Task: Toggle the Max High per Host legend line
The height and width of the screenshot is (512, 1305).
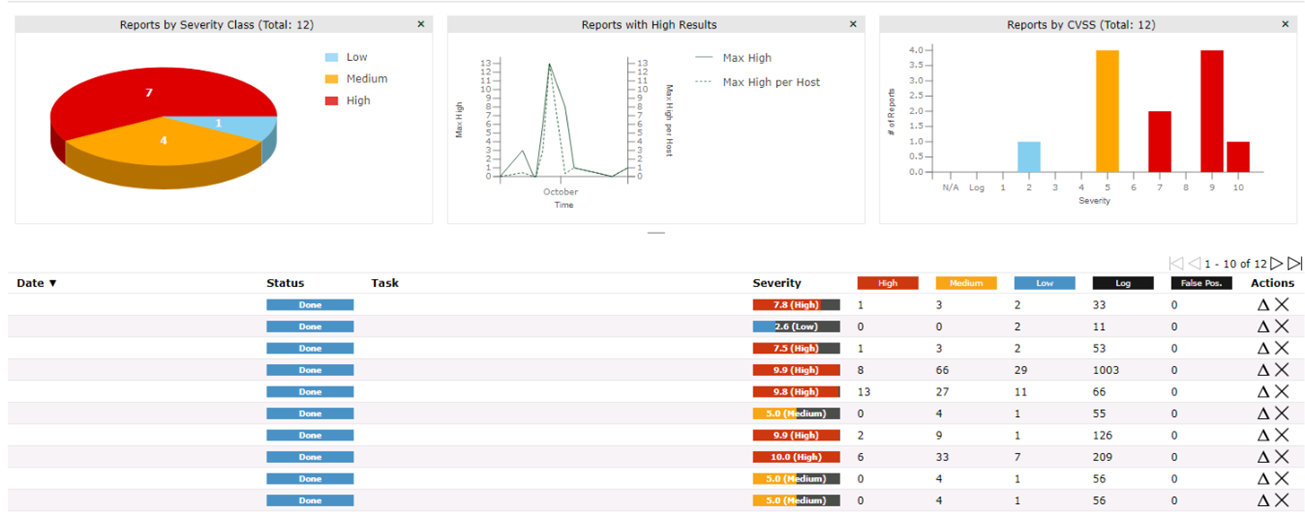Action: click(758, 82)
